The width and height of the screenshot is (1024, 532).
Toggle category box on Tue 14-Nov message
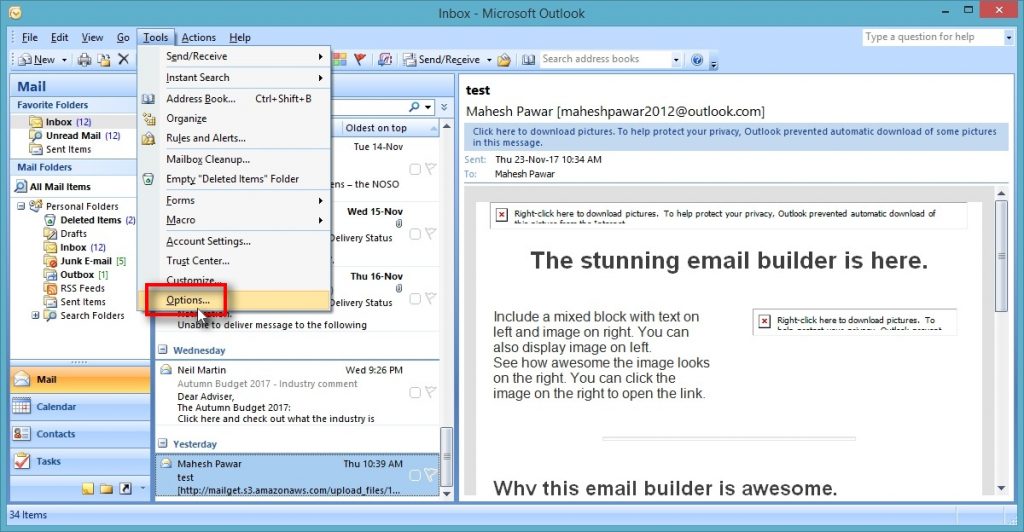(x=415, y=169)
